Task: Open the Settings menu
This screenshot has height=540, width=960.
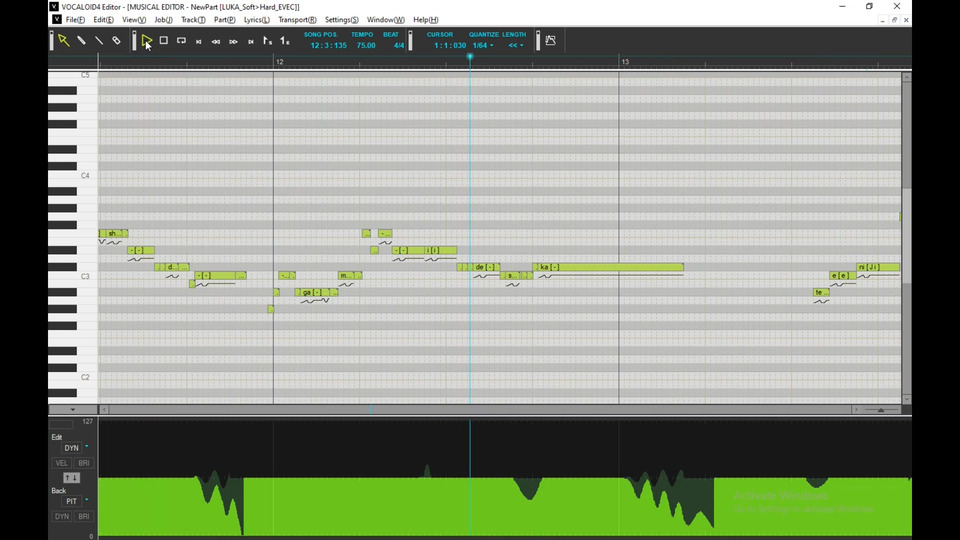Action: (341, 20)
